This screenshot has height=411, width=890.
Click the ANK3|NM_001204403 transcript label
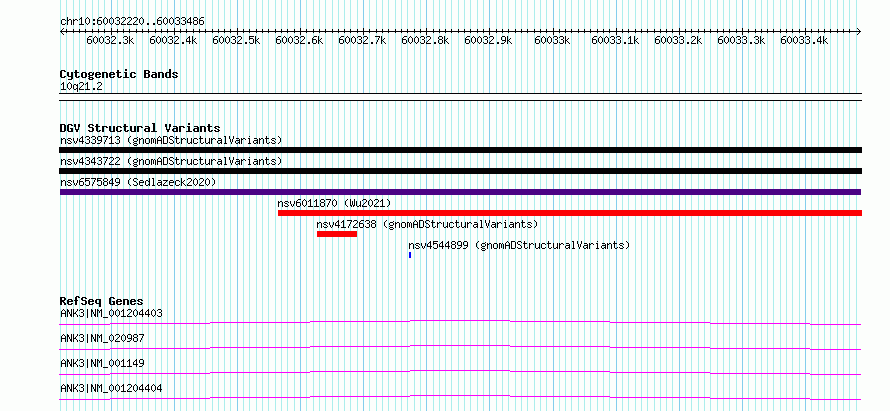111,313
